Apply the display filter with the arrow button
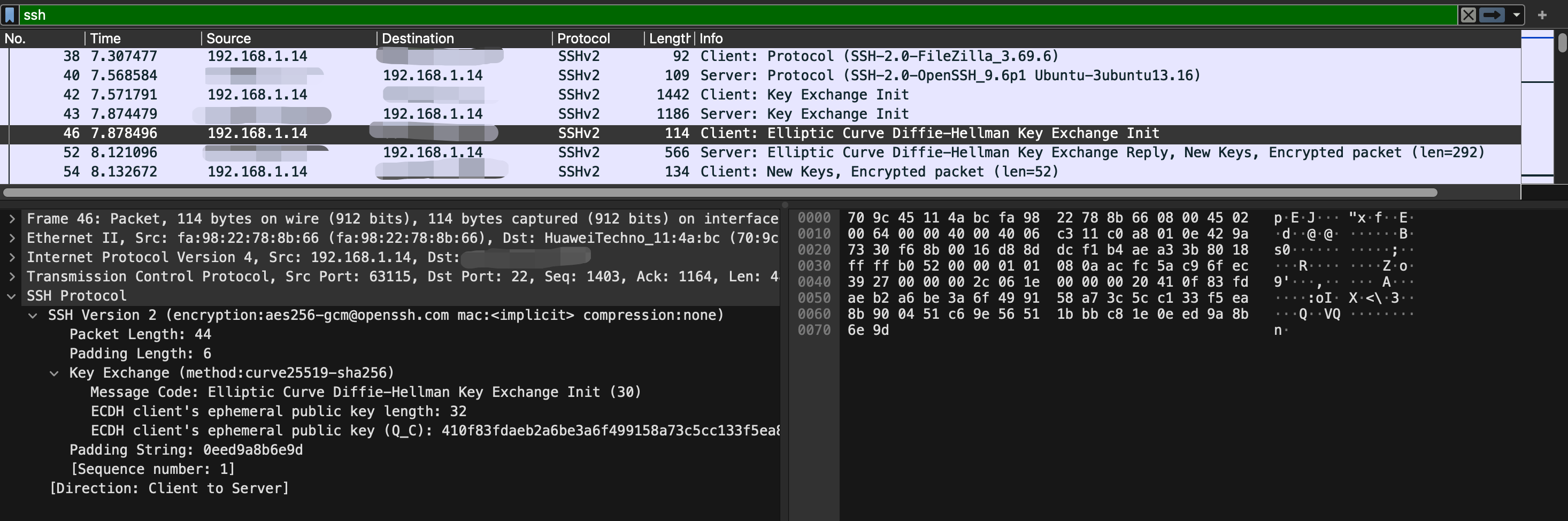Viewport: 1568px width, 521px height. click(1492, 14)
